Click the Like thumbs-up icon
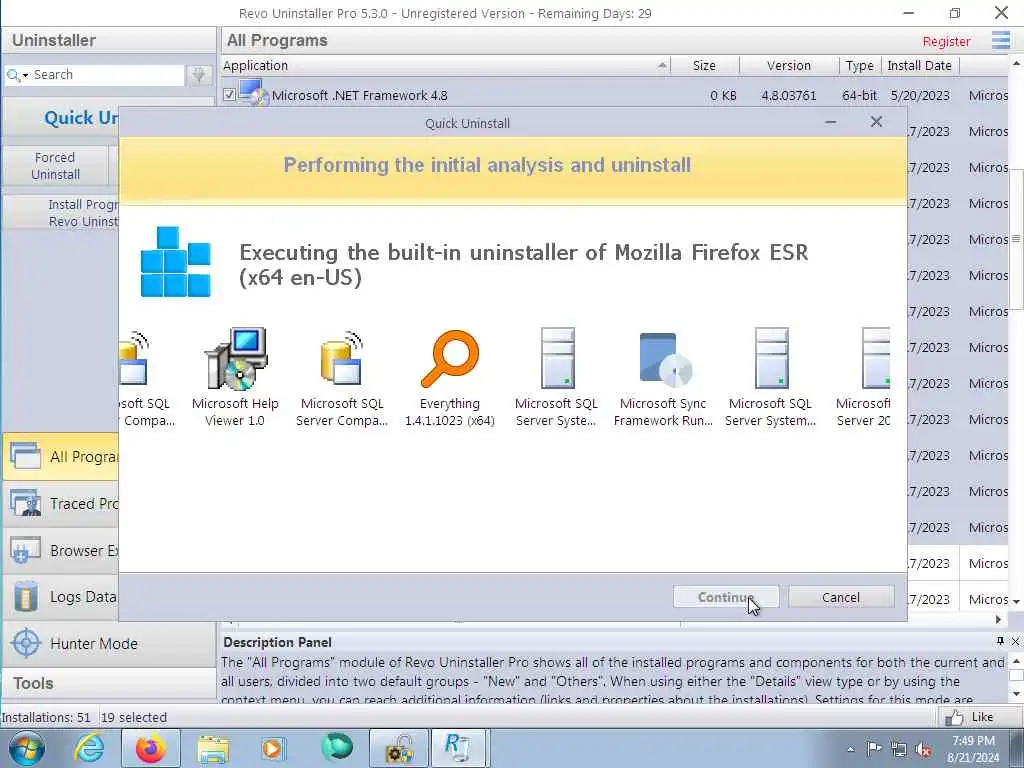The image size is (1024, 768). pos(953,717)
